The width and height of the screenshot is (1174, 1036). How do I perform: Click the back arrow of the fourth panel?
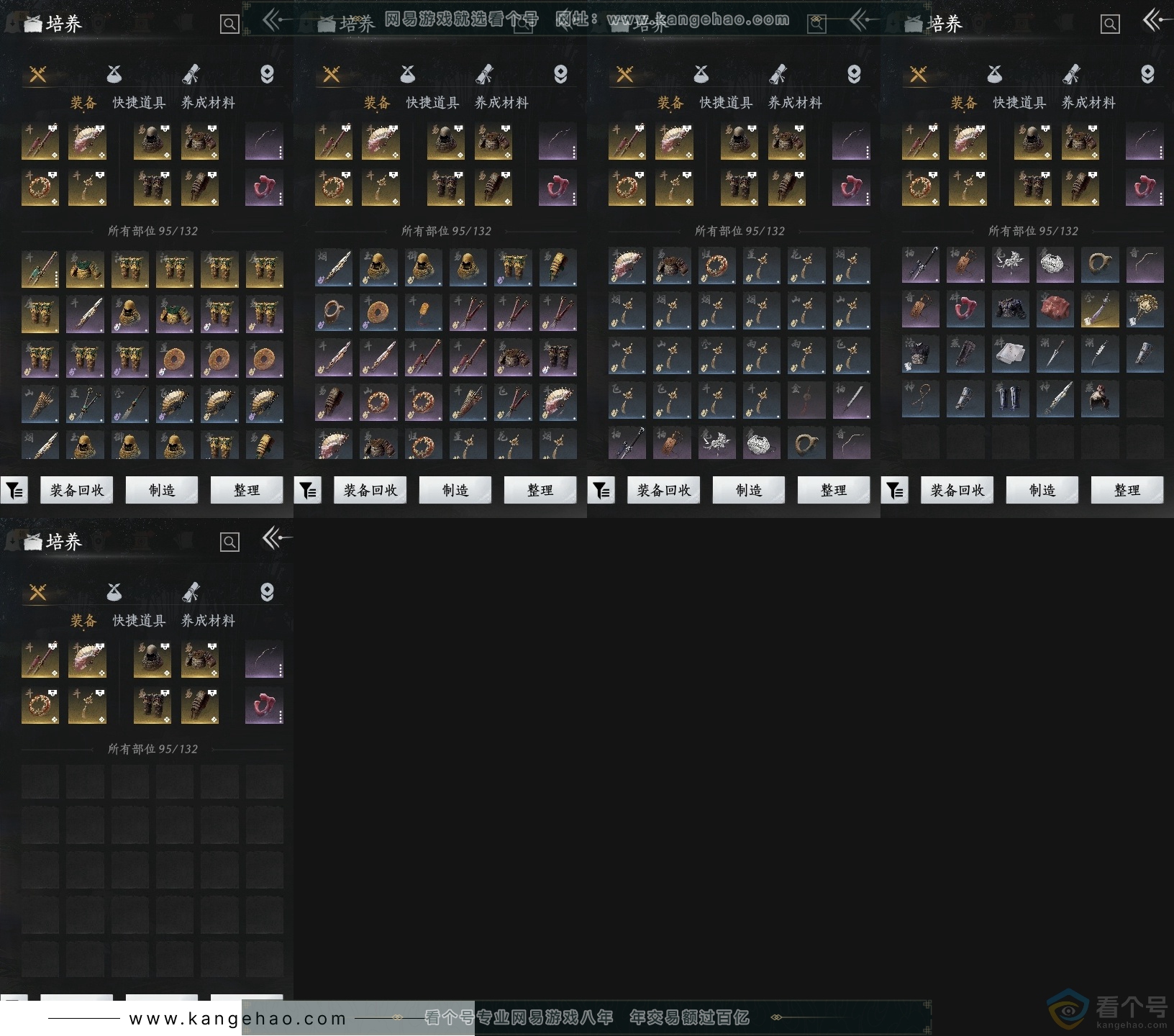click(x=1157, y=20)
